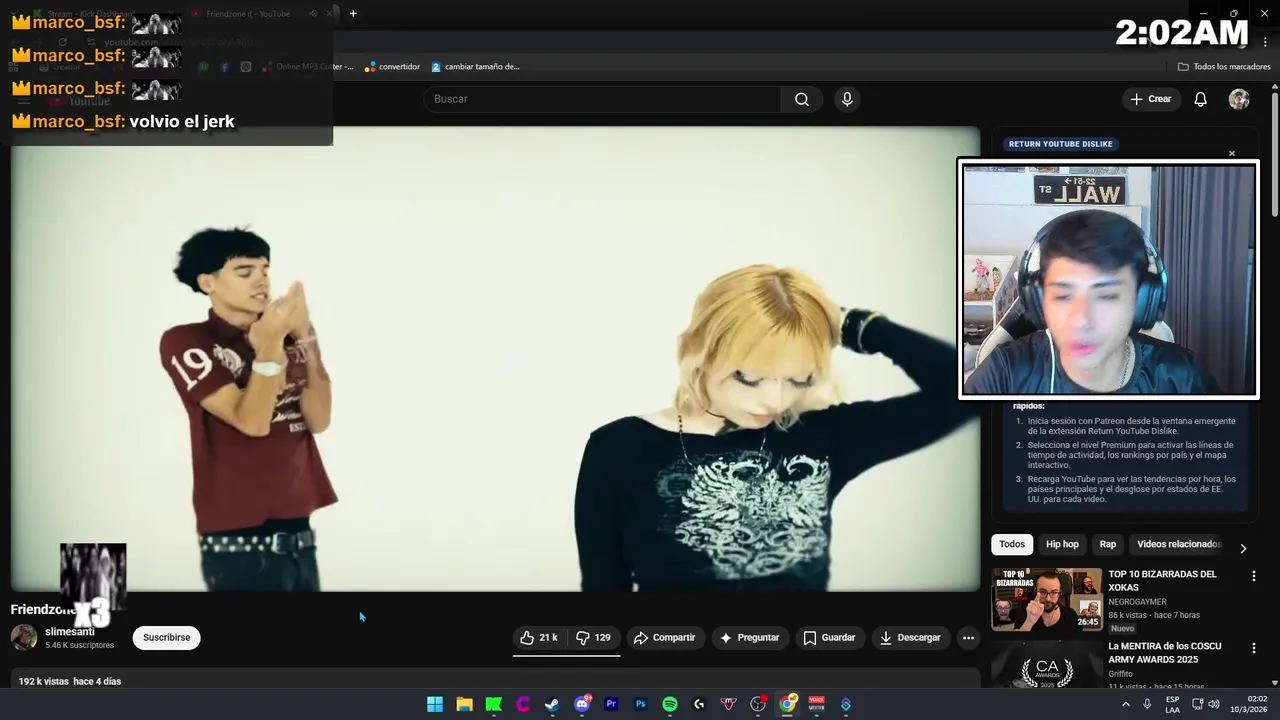Open the cambiar tamaño de bookmark
Viewport: 1280px width, 720px height.
click(x=476, y=67)
